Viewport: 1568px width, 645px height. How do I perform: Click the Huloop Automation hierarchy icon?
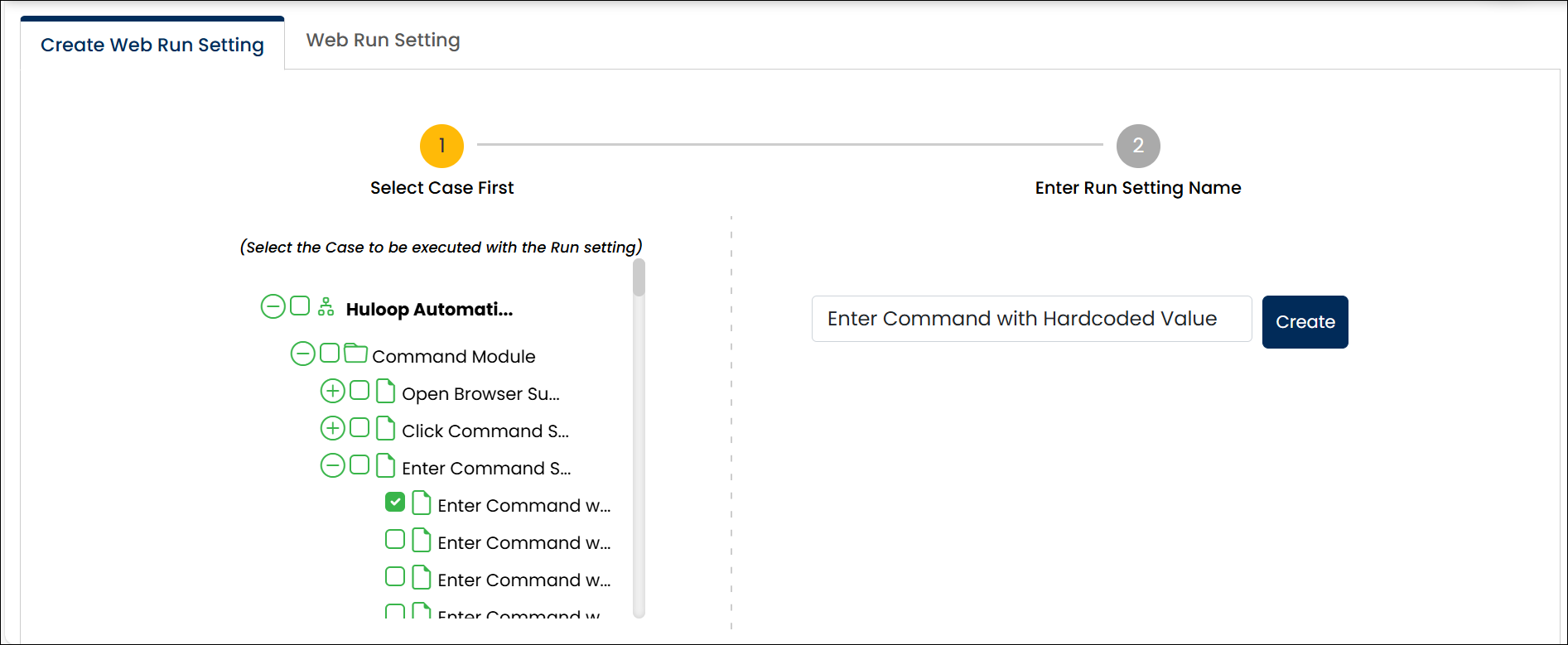pos(326,307)
